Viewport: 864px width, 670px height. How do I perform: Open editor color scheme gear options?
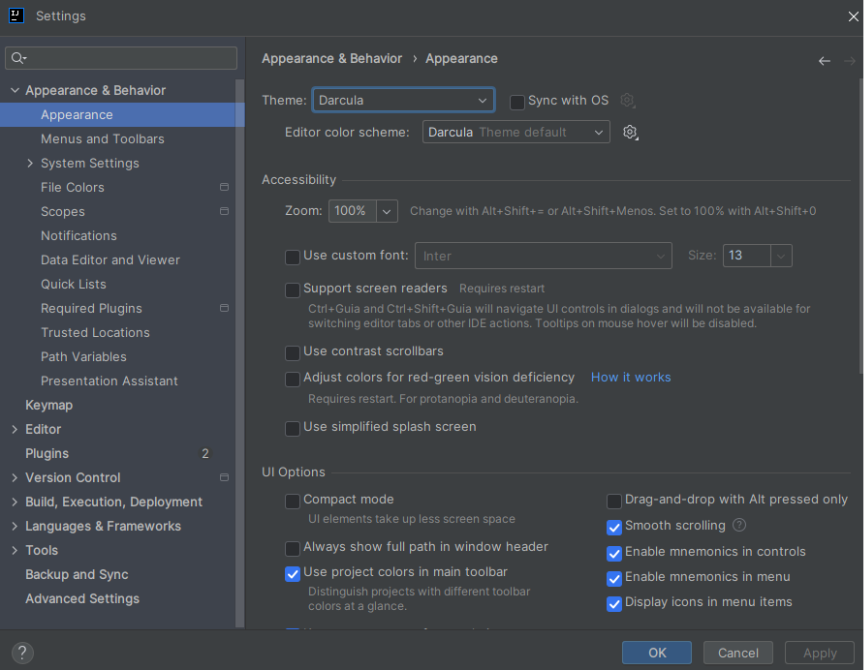click(630, 132)
